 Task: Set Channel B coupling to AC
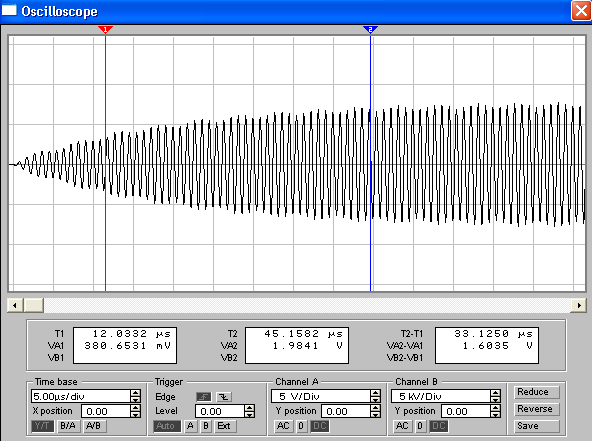point(402,426)
